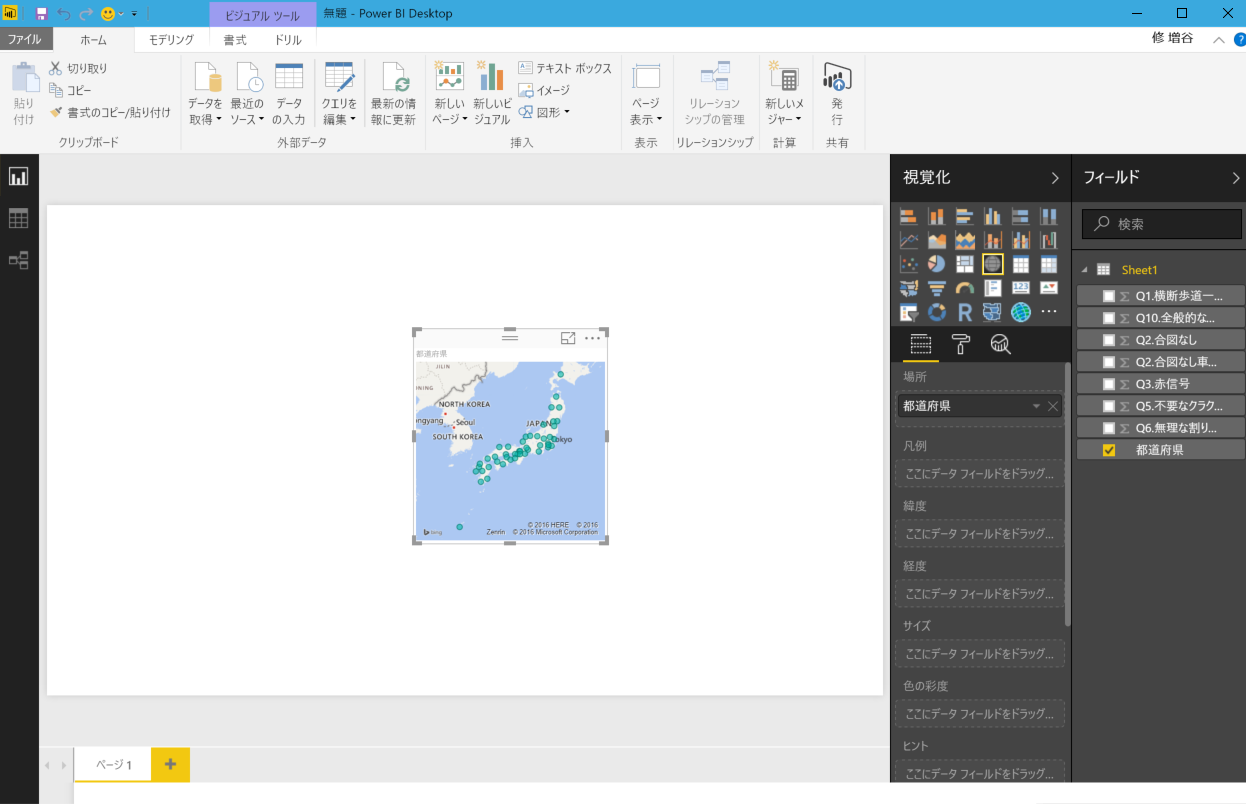Enable the Q2.合図なし field checkbox
This screenshot has height=804, width=1246.
click(x=1109, y=340)
